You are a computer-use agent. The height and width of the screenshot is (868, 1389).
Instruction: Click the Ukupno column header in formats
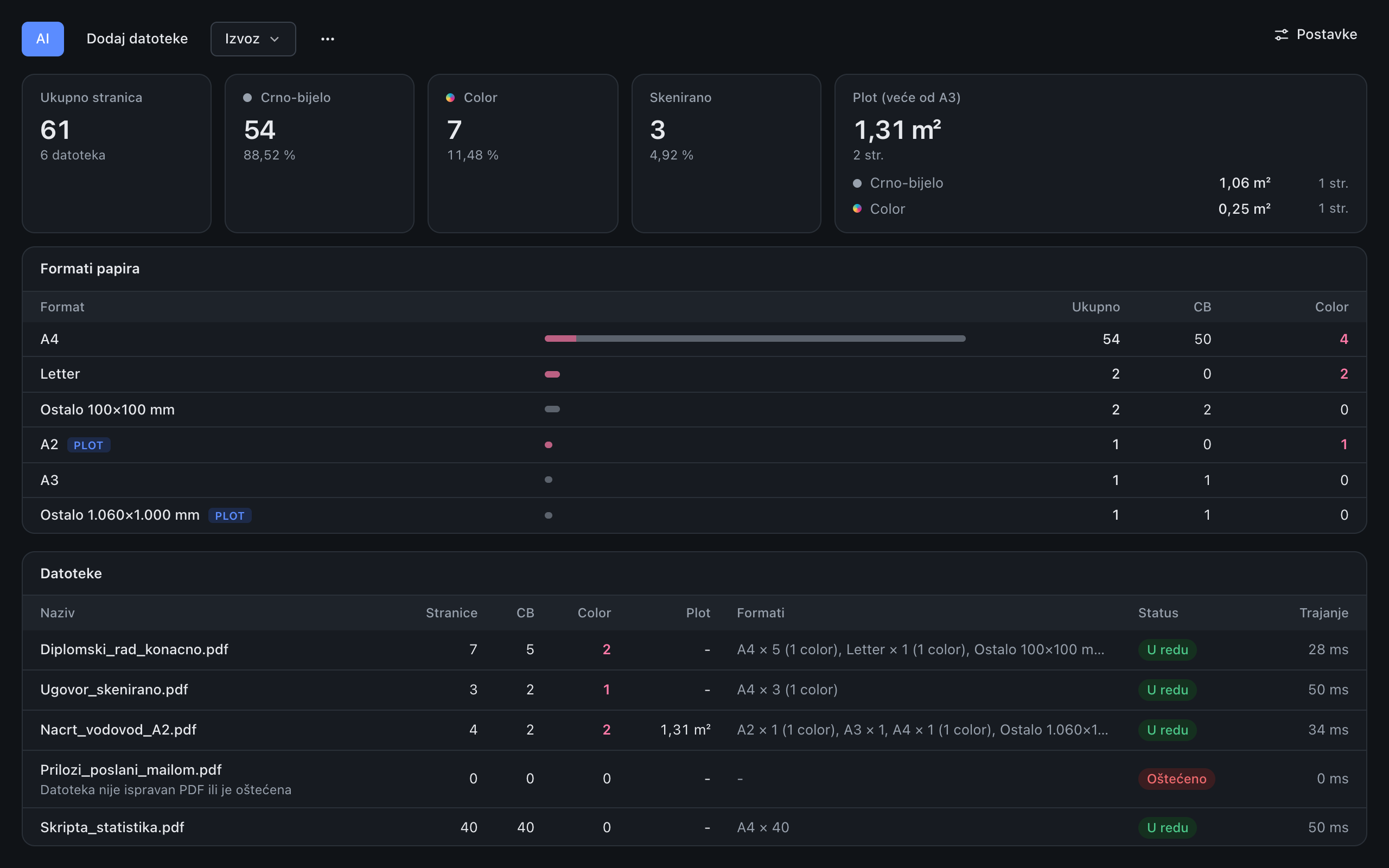click(1095, 307)
